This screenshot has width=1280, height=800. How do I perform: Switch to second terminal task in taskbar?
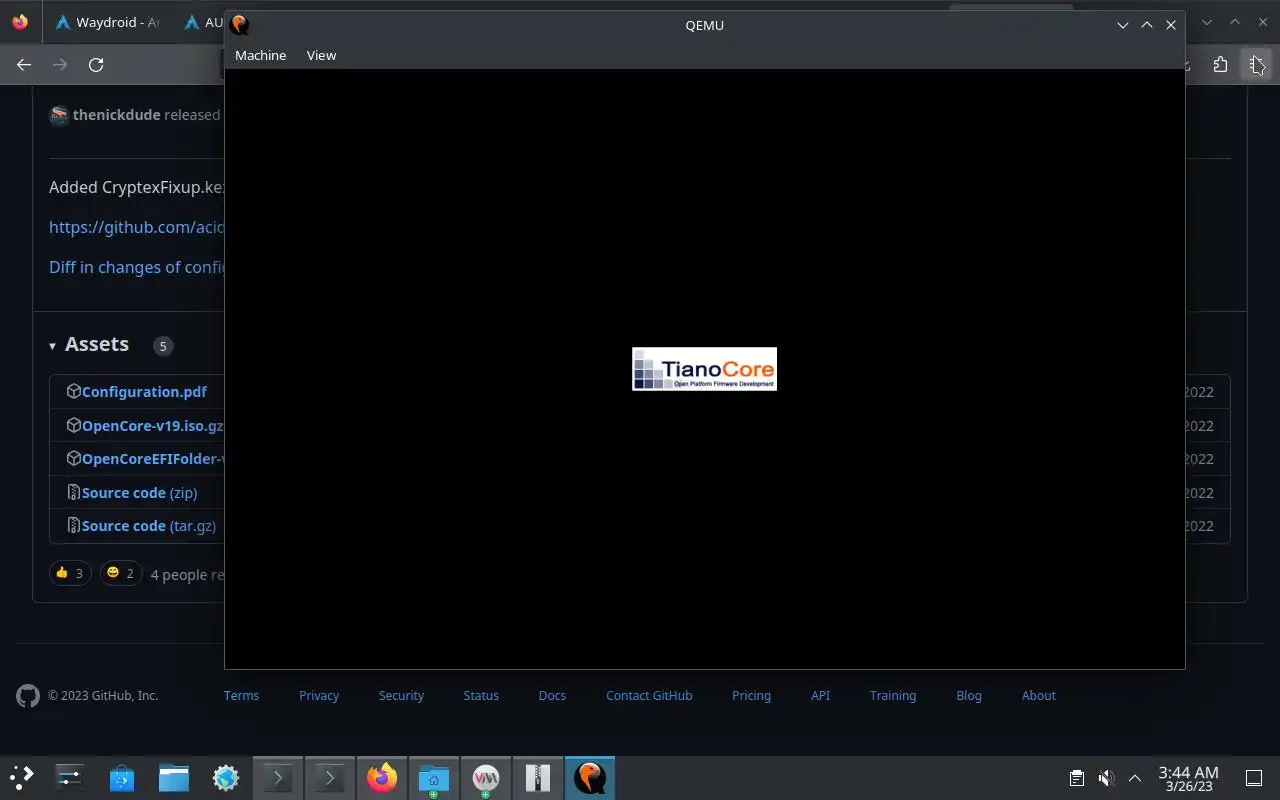pyautogui.click(x=329, y=778)
